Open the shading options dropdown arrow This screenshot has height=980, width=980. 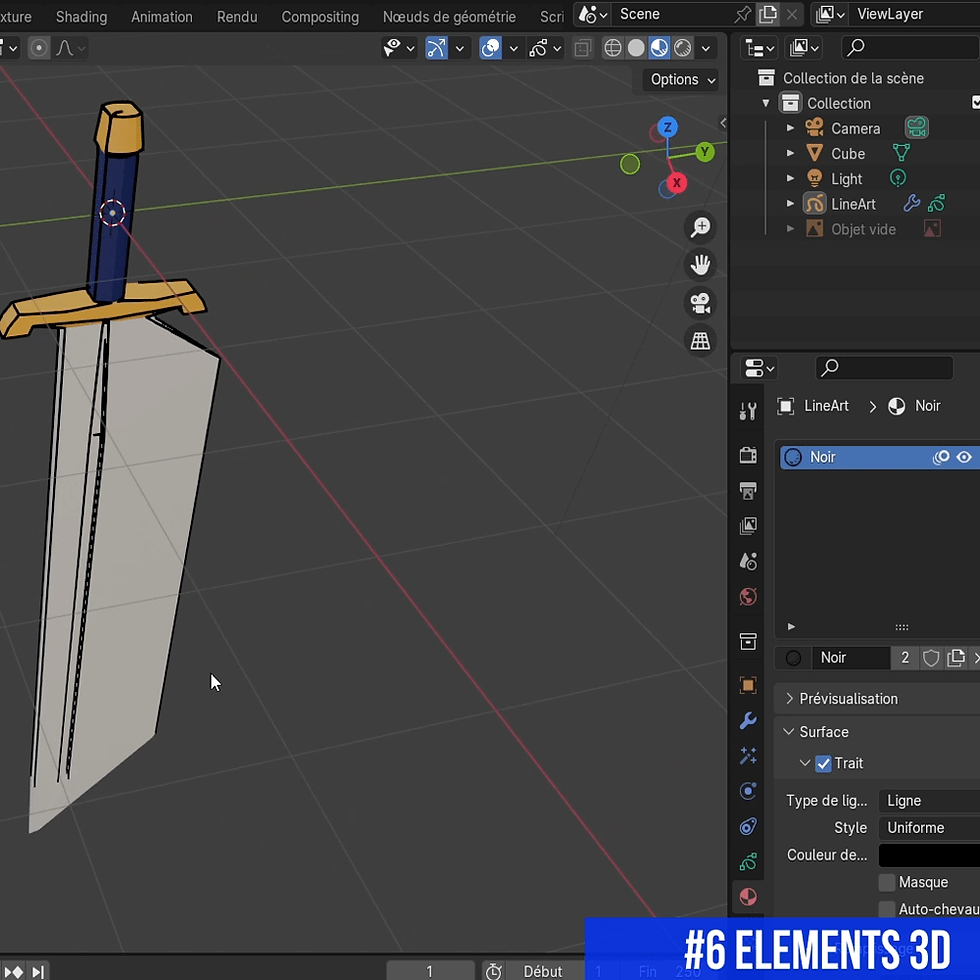[706, 48]
